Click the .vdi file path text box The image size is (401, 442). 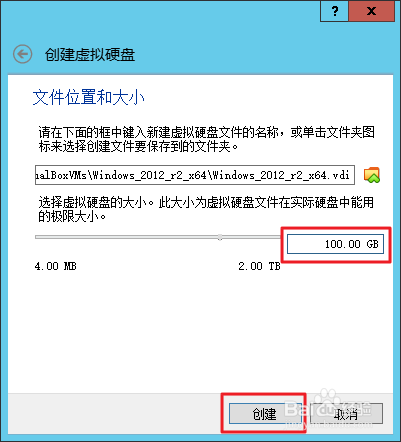(x=195, y=175)
